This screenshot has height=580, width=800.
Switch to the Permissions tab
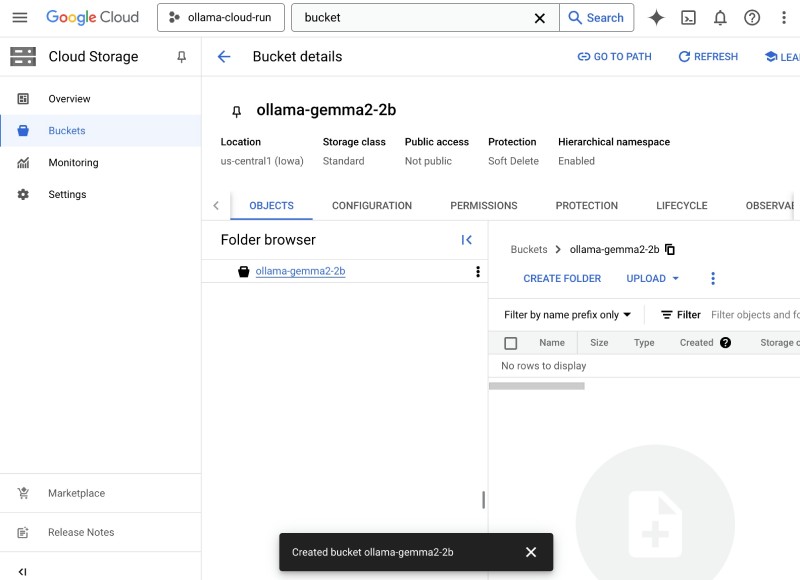[x=484, y=206]
